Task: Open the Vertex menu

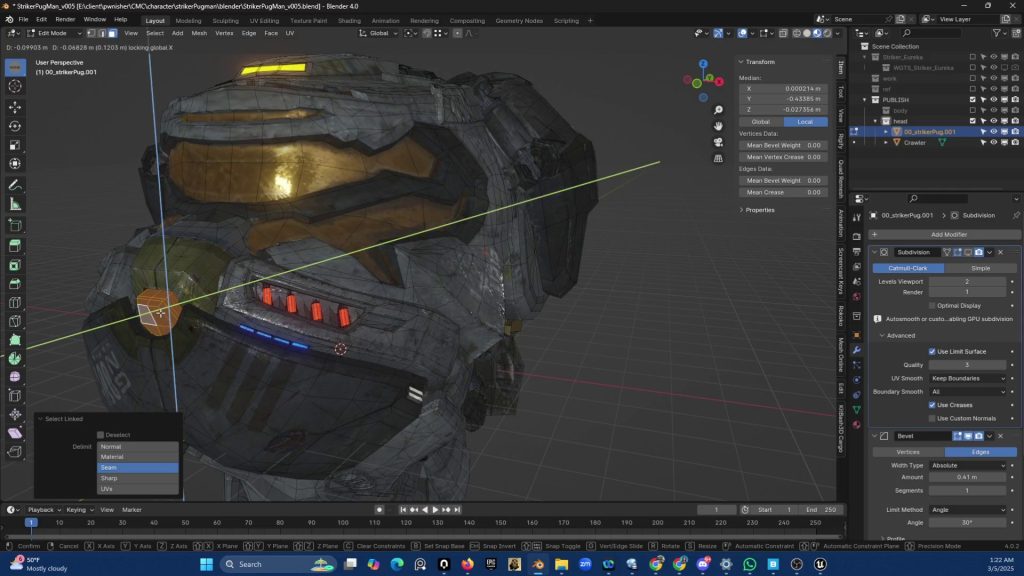Action: (x=224, y=33)
